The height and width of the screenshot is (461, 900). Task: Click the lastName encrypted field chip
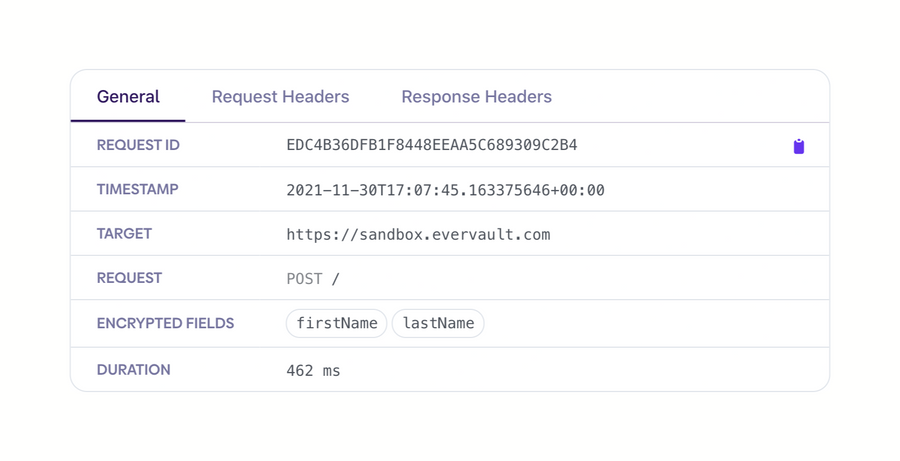[438, 323]
